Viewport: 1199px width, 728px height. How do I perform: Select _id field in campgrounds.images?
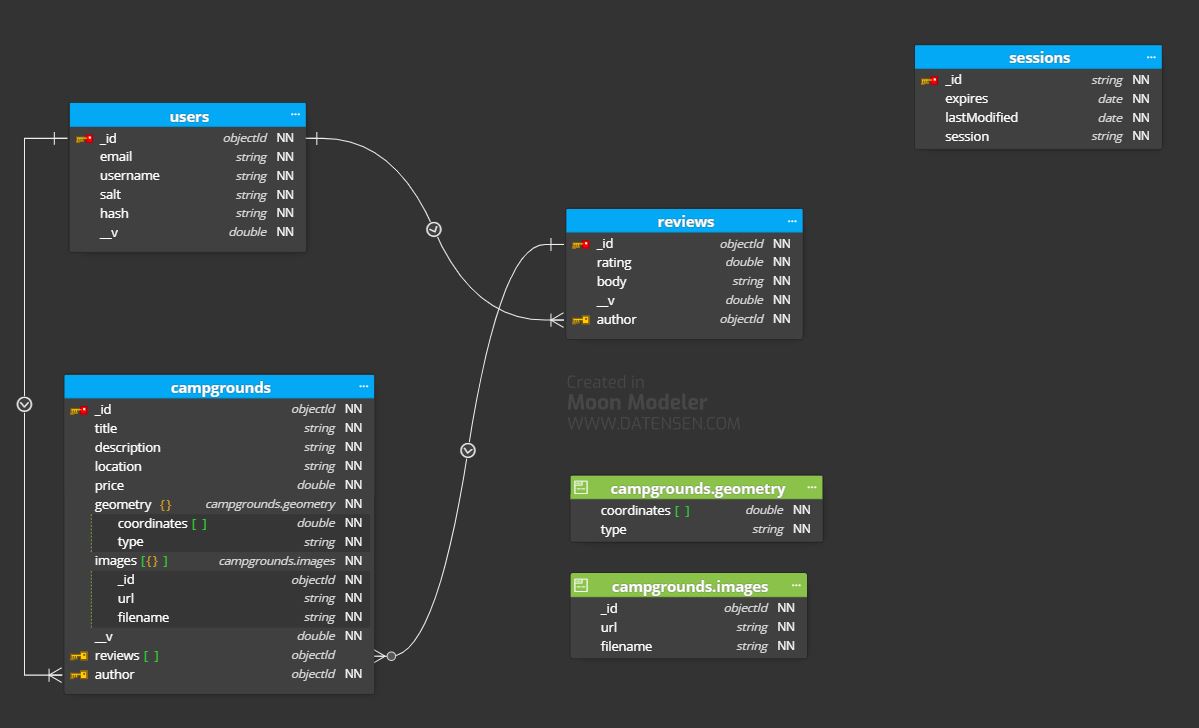coord(689,609)
